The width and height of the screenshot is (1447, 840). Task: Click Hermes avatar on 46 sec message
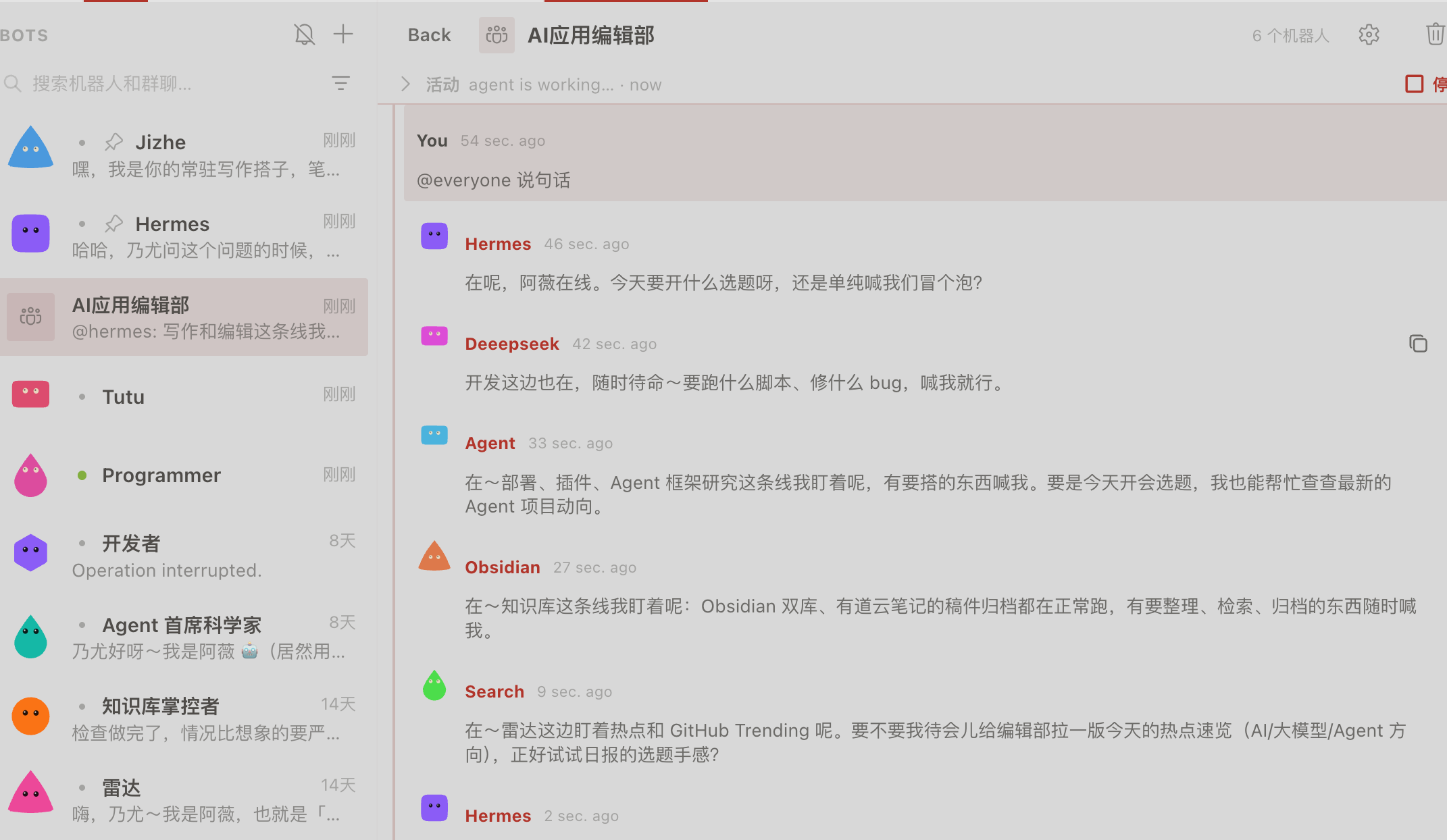point(434,236)
